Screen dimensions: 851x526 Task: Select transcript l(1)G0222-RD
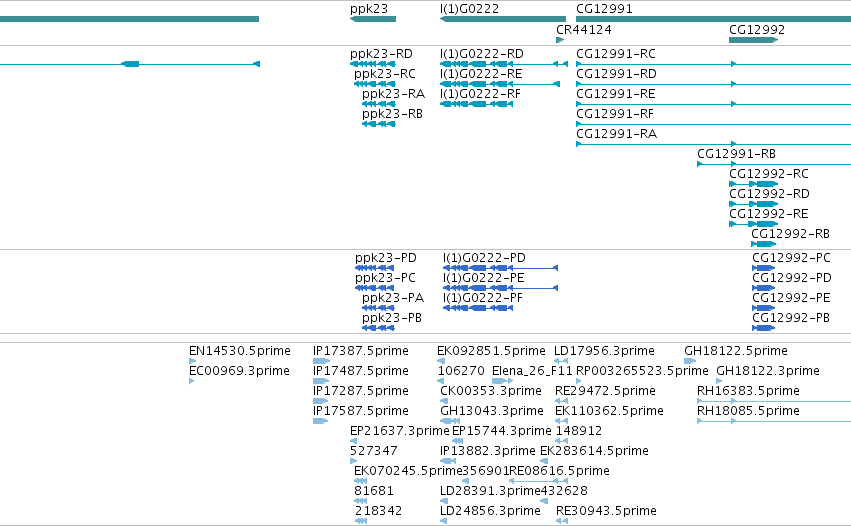(504, 64)
